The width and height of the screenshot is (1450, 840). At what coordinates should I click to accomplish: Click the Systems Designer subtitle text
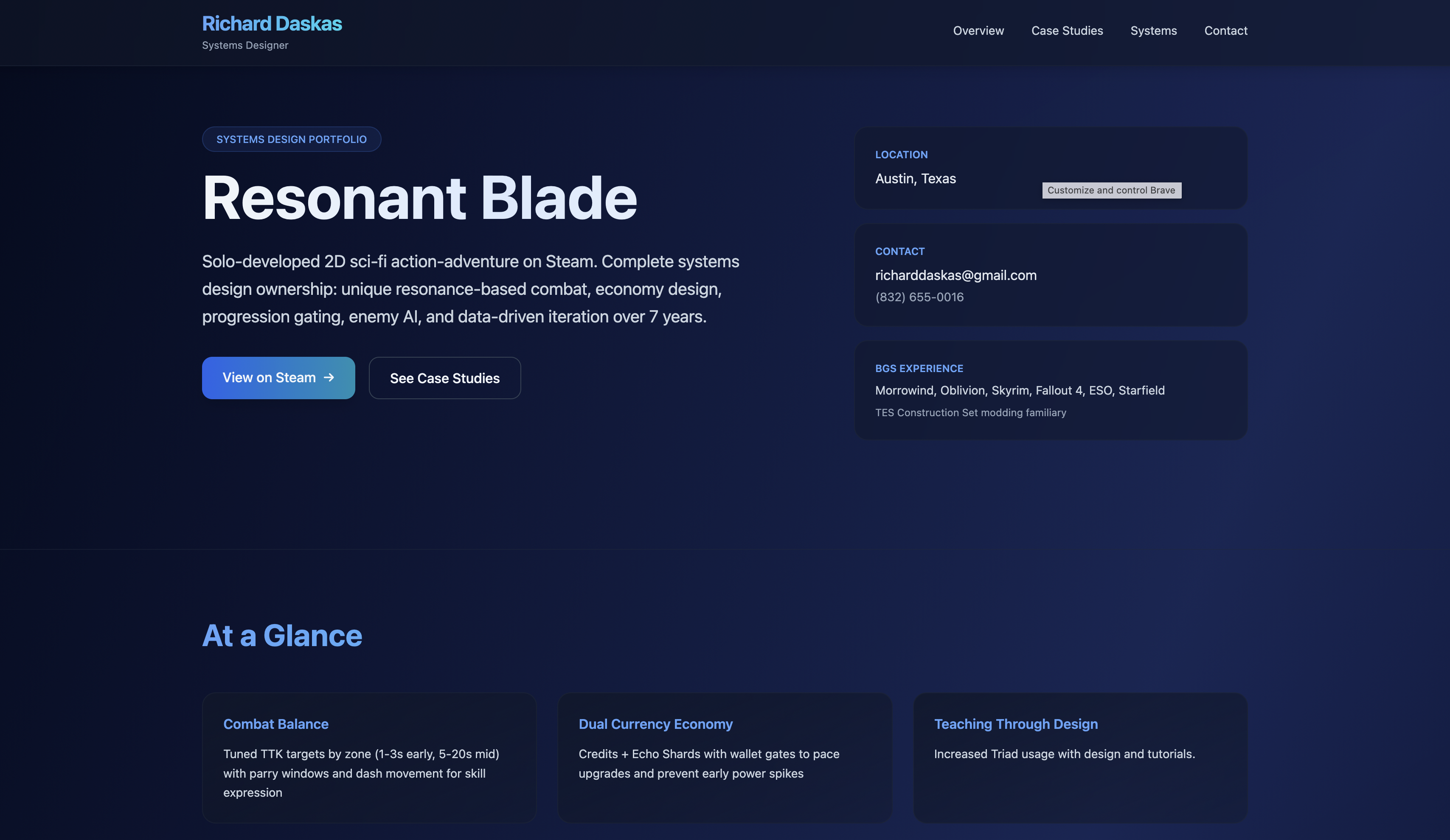(244, 45)
